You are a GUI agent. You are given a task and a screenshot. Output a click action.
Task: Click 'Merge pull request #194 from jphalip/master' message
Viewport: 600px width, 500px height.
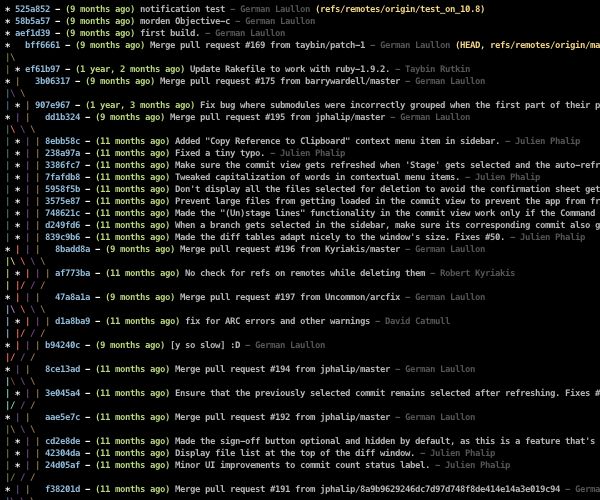coord(282,369)
